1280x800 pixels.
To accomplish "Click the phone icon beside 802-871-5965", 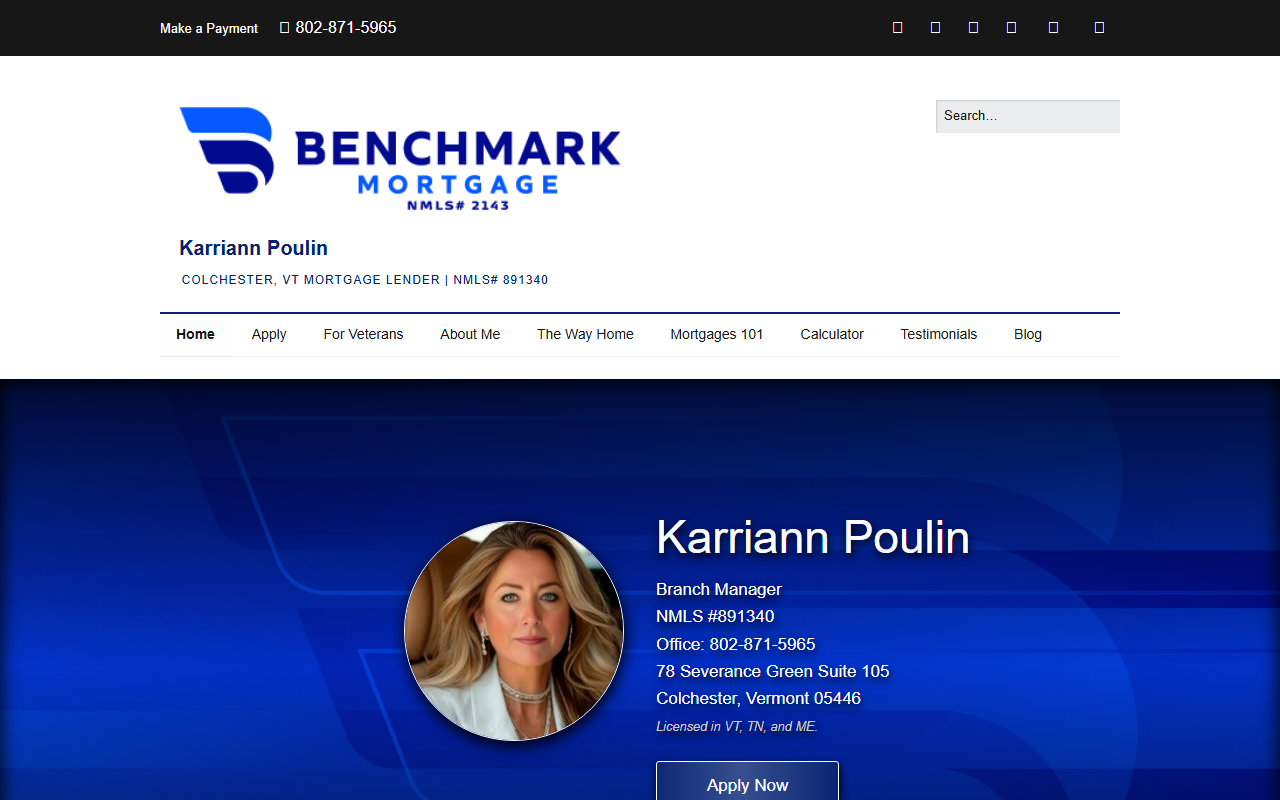I will click(x=284, y=28).
